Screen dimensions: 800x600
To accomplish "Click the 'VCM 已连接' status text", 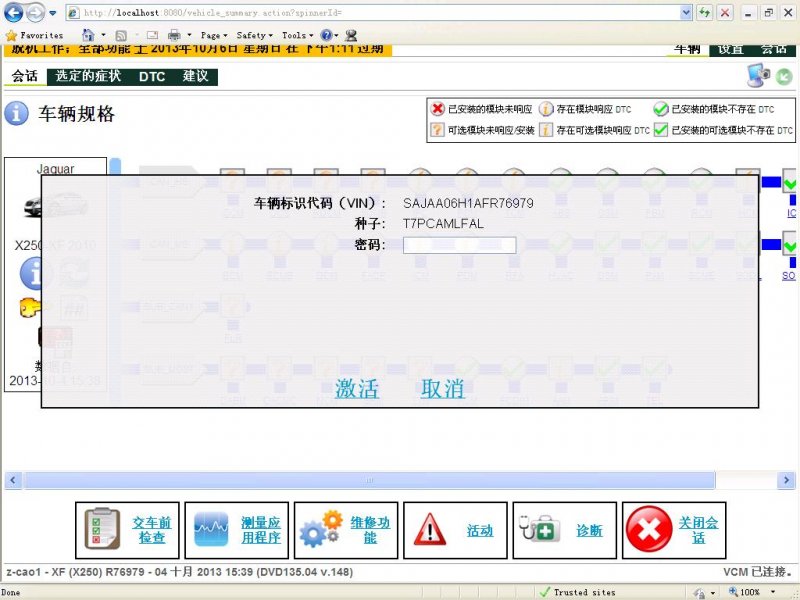I will [758, 572].
